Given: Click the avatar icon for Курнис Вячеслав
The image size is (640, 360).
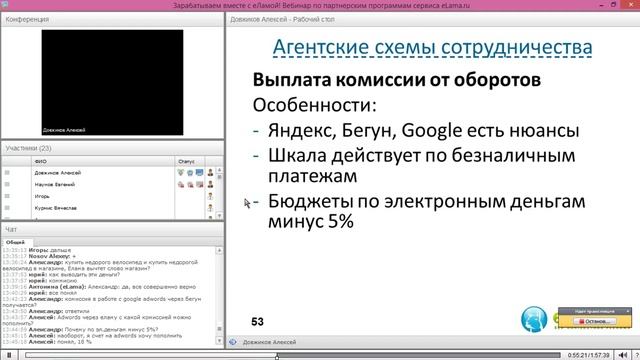Looking at the screenshot, I should (x=210, y=208).
